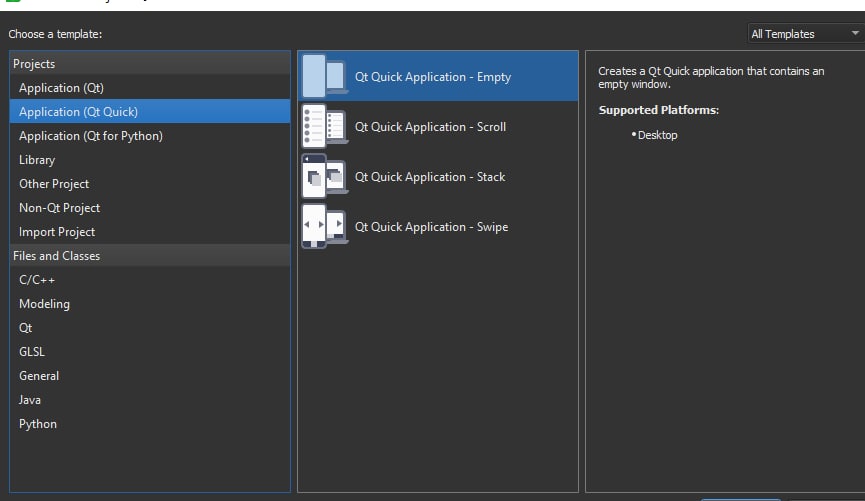Select the C/C++ files category

click(149, 280)
